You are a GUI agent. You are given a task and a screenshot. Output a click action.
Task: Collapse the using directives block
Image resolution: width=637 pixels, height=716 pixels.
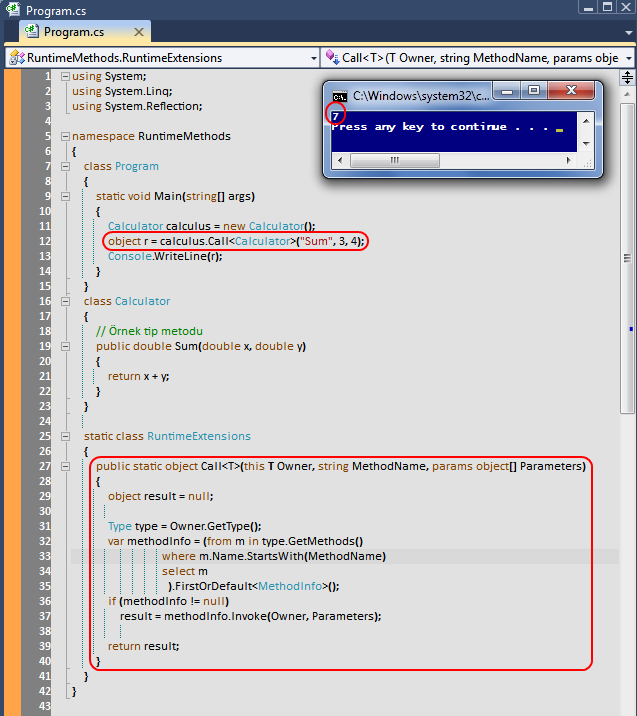pyautogui.click(x=65, y=77)
